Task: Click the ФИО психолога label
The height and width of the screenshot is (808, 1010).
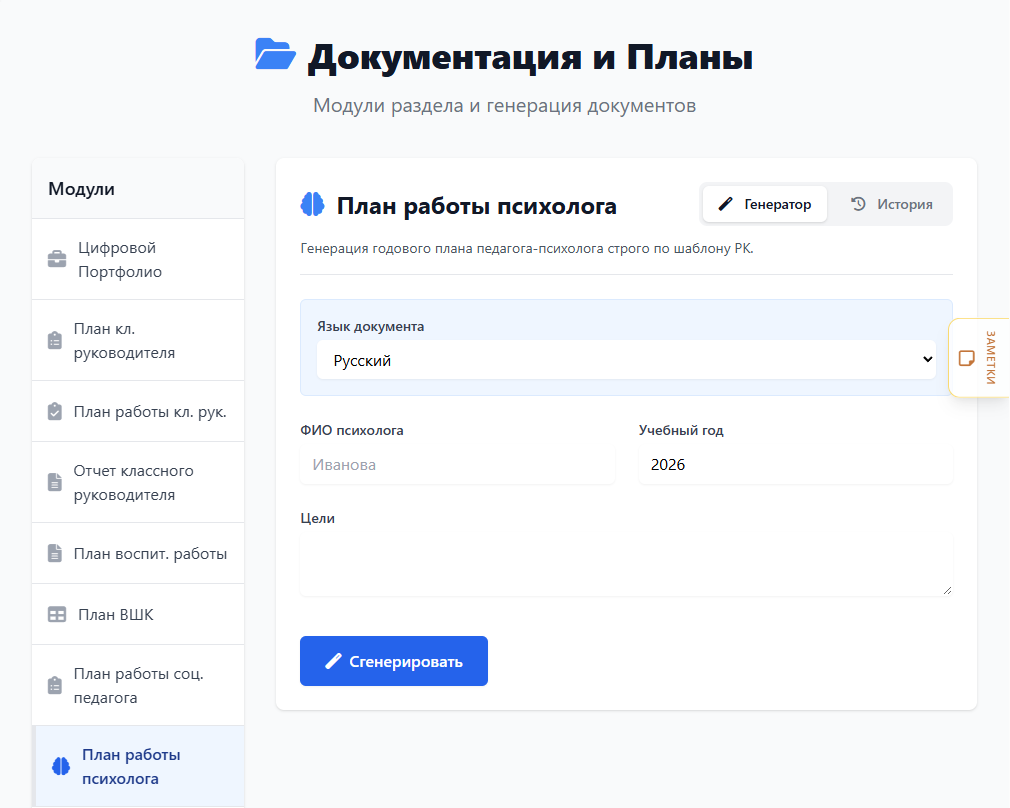Action: point(352,430)
